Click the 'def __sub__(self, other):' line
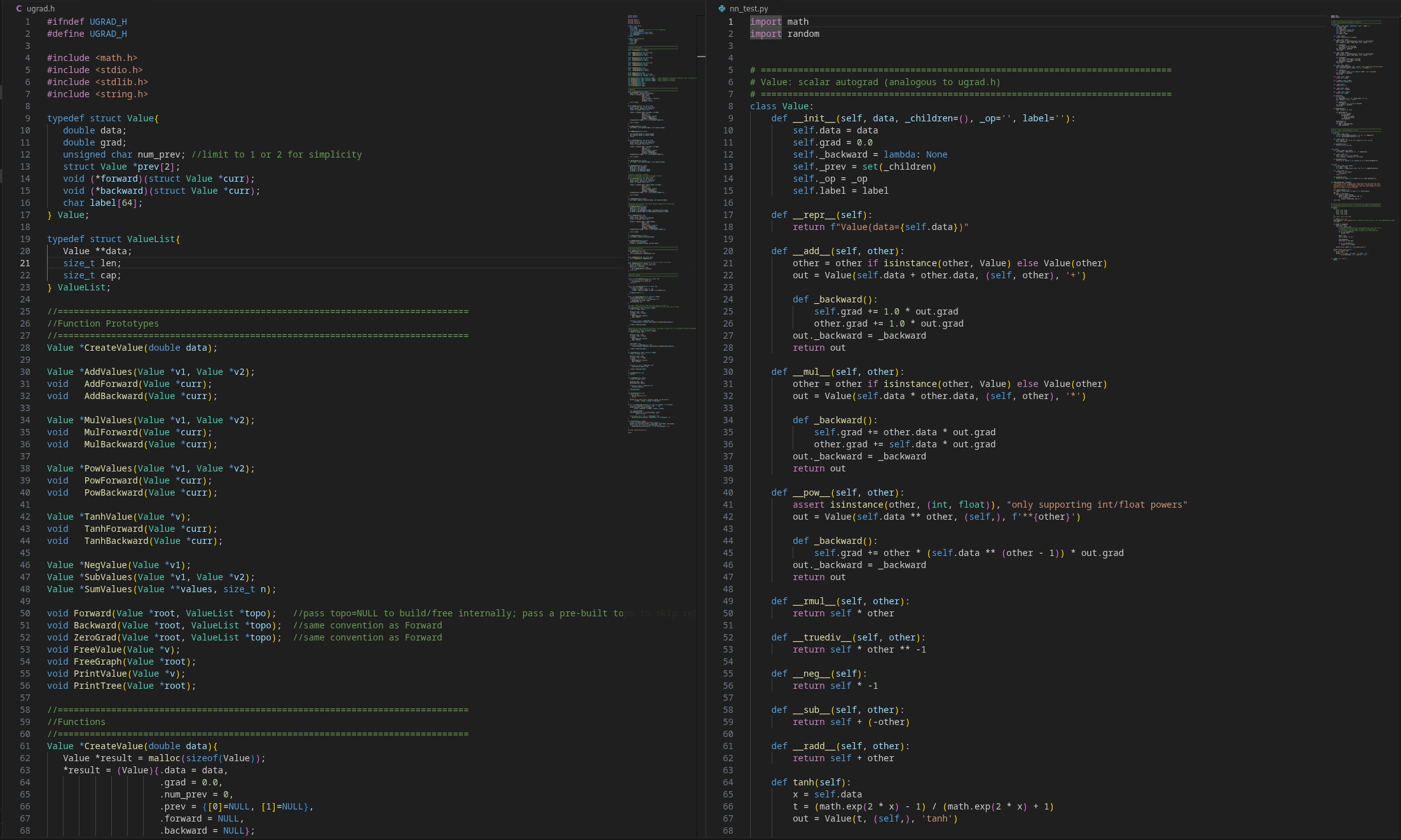The image size is (1401, 840). [x=838, y=710]
